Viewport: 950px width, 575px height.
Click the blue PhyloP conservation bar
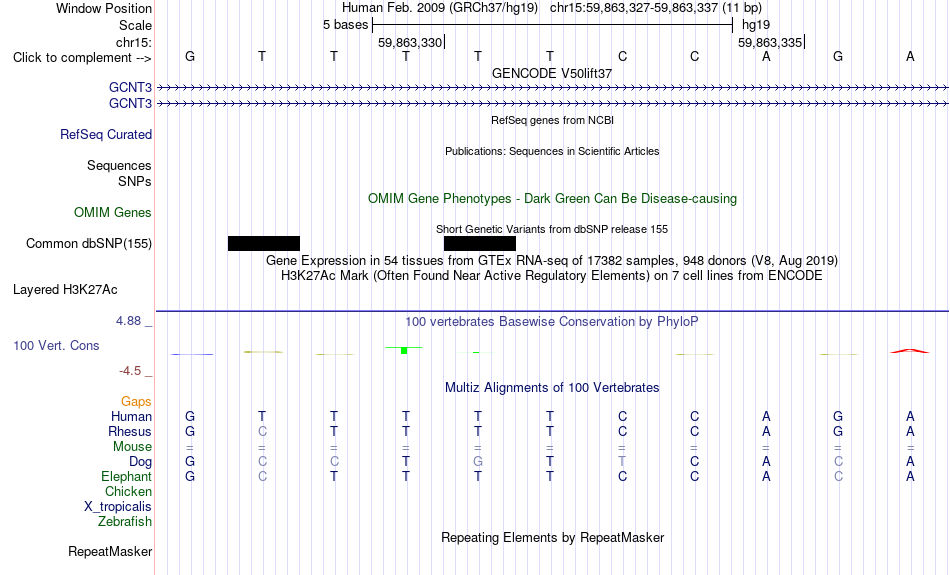pos(191,354)
